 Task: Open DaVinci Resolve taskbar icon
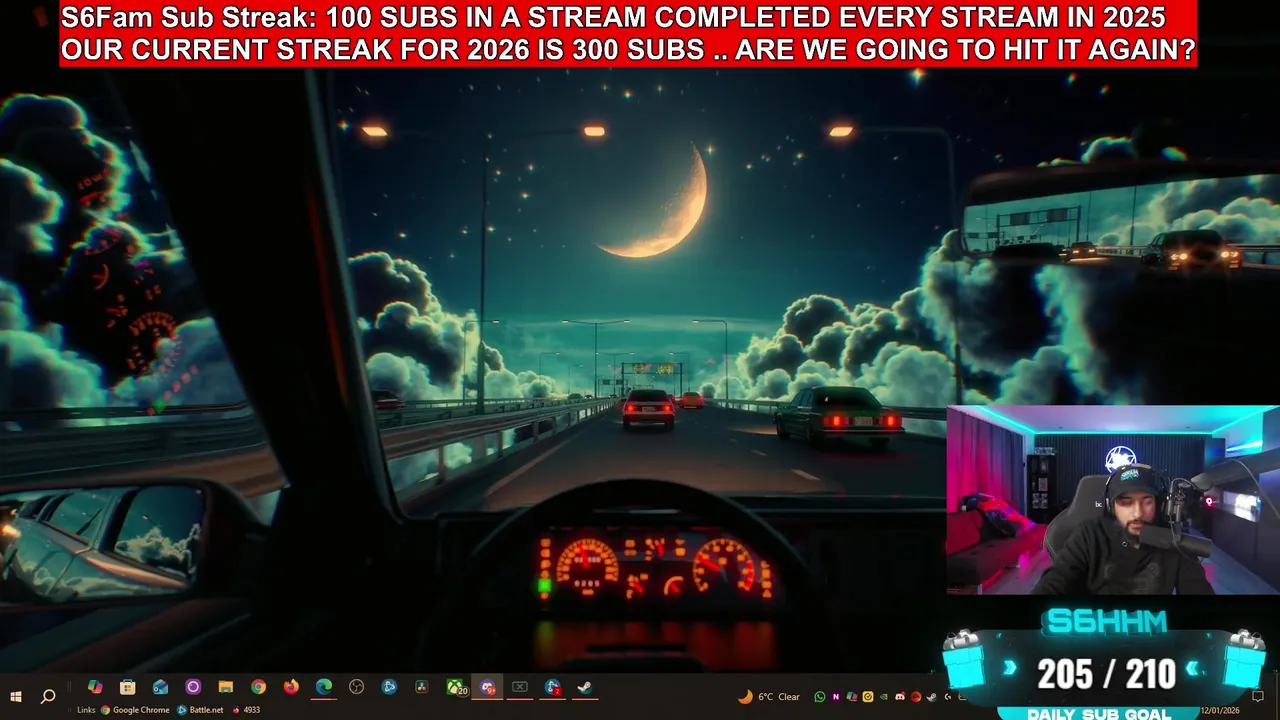coord(422,687)
